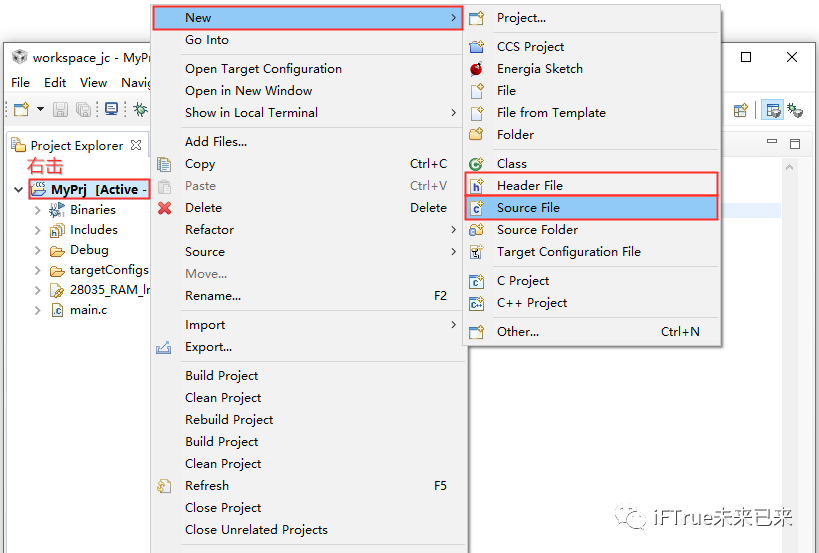Select main.c in Project Explorer

[88, 310]
